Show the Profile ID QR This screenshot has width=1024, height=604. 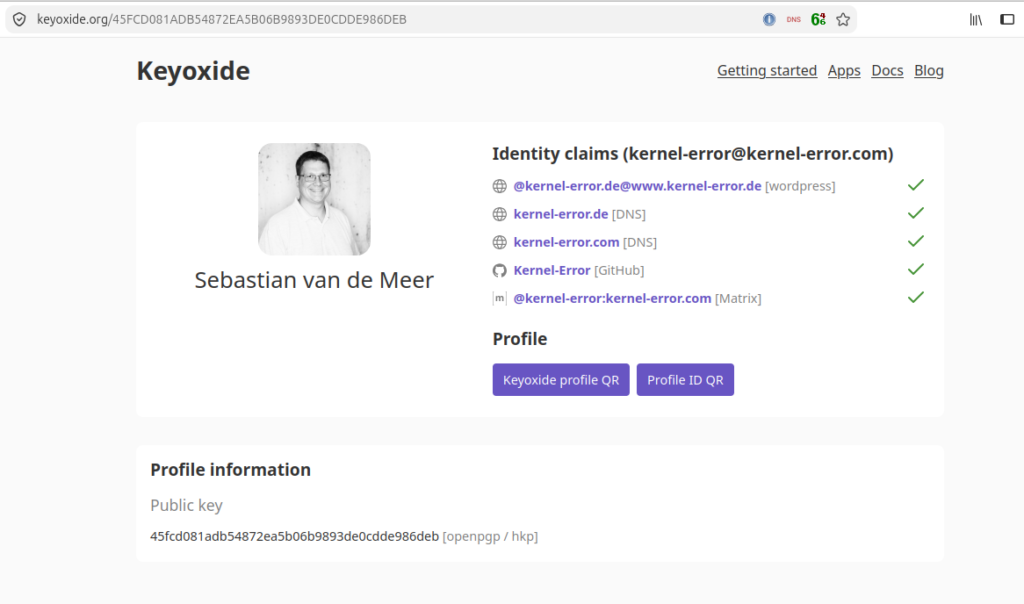coord(685,380)
